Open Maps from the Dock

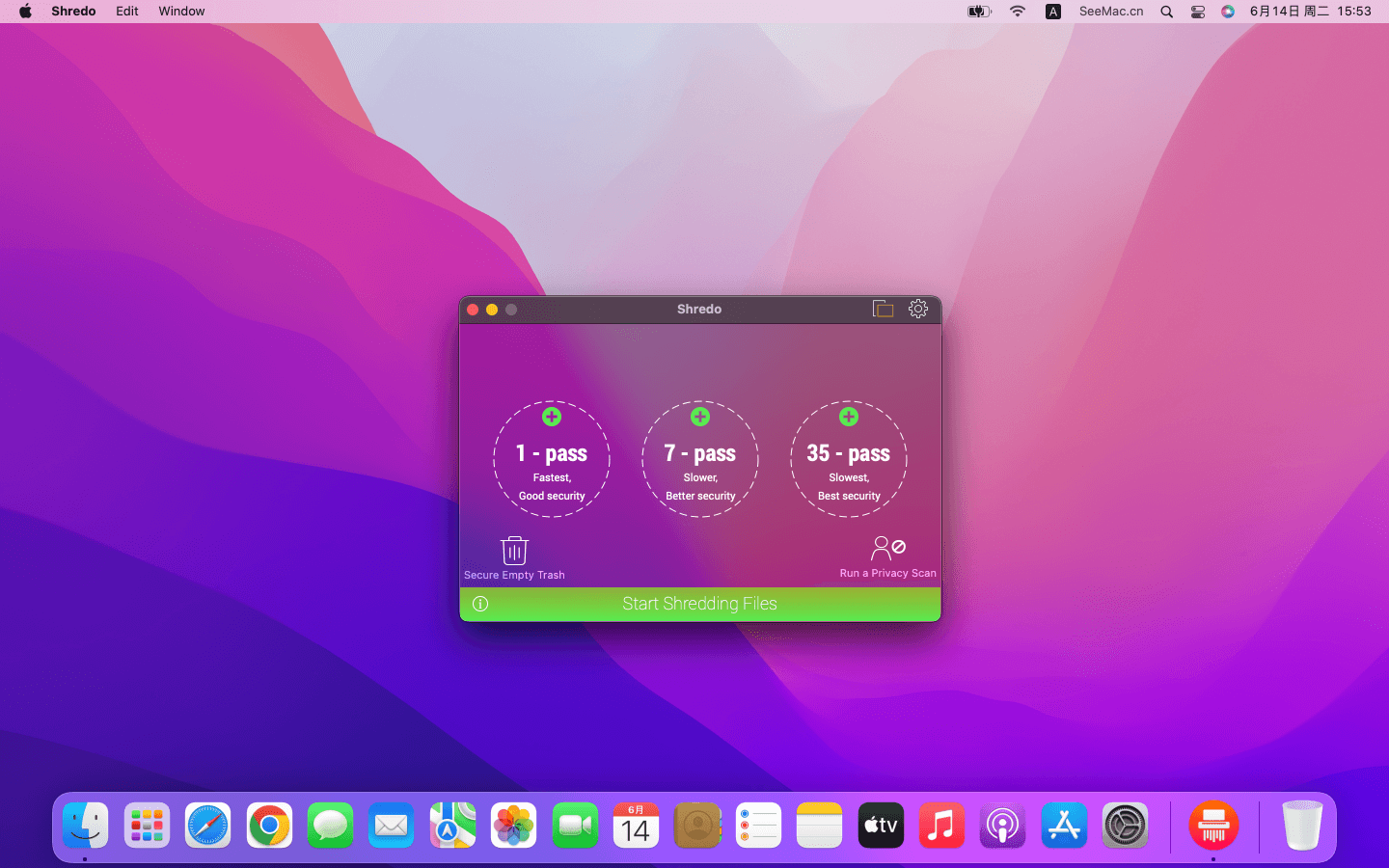click(452, 826)
